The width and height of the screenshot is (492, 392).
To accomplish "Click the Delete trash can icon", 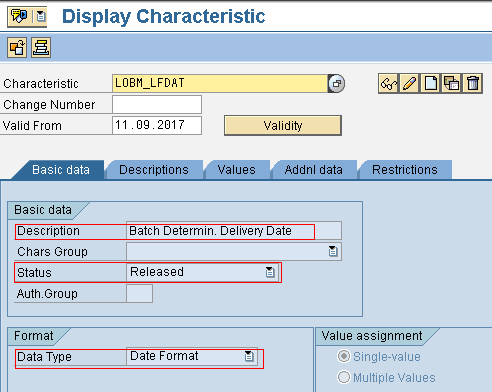I will coord(472,83).
